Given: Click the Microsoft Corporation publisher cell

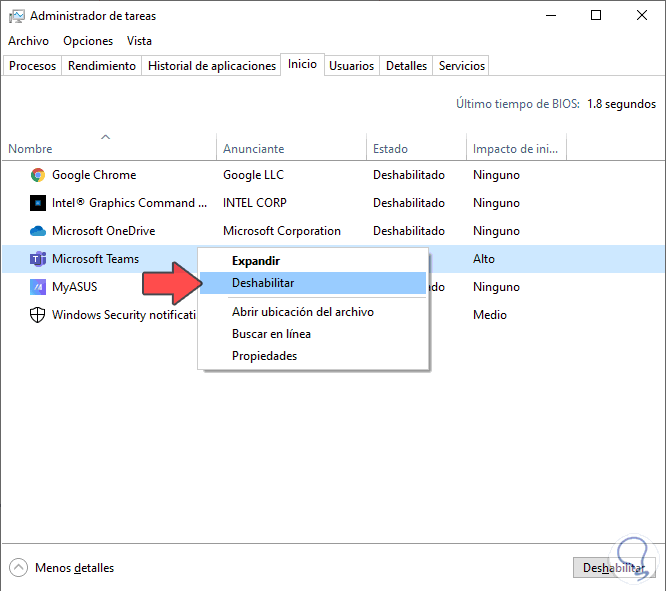Looking at the screenshot, I should [282, 231].
